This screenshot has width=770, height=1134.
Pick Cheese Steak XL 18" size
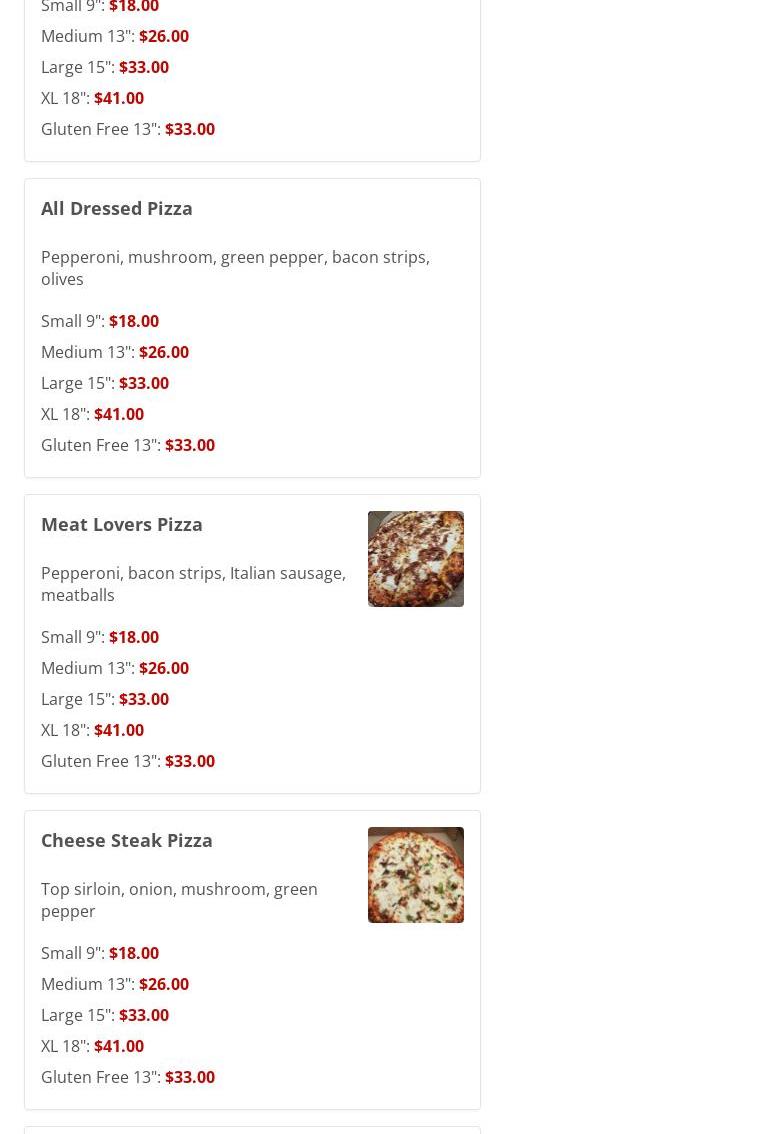[x=92, y=1046]
